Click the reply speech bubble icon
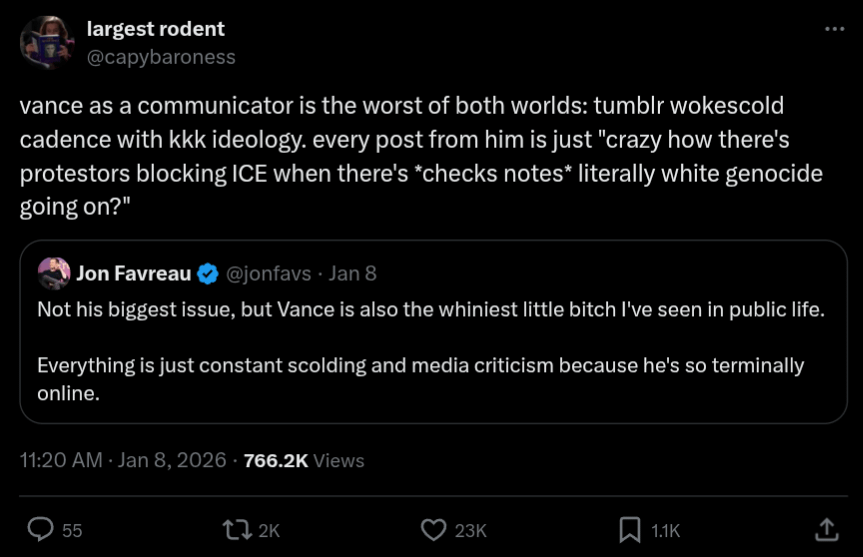Screen dimensions: 863x557 click(x=40, y=529)
